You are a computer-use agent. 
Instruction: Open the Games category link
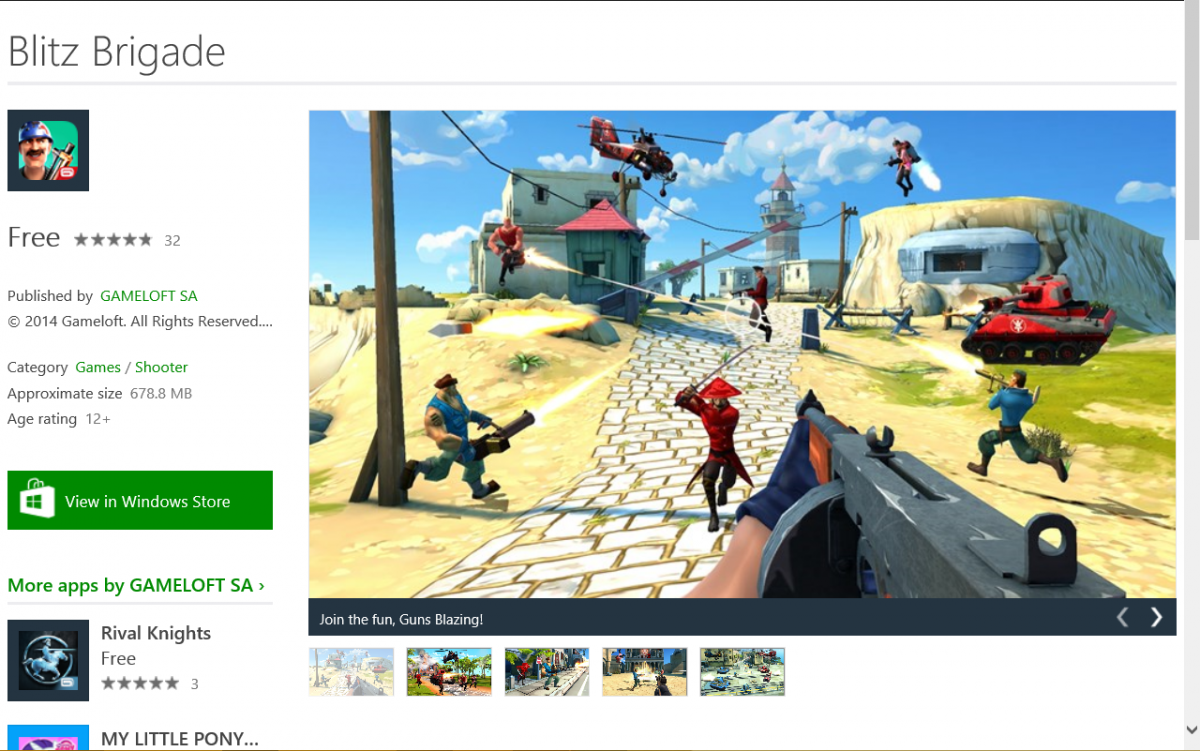tap(98, 367)
